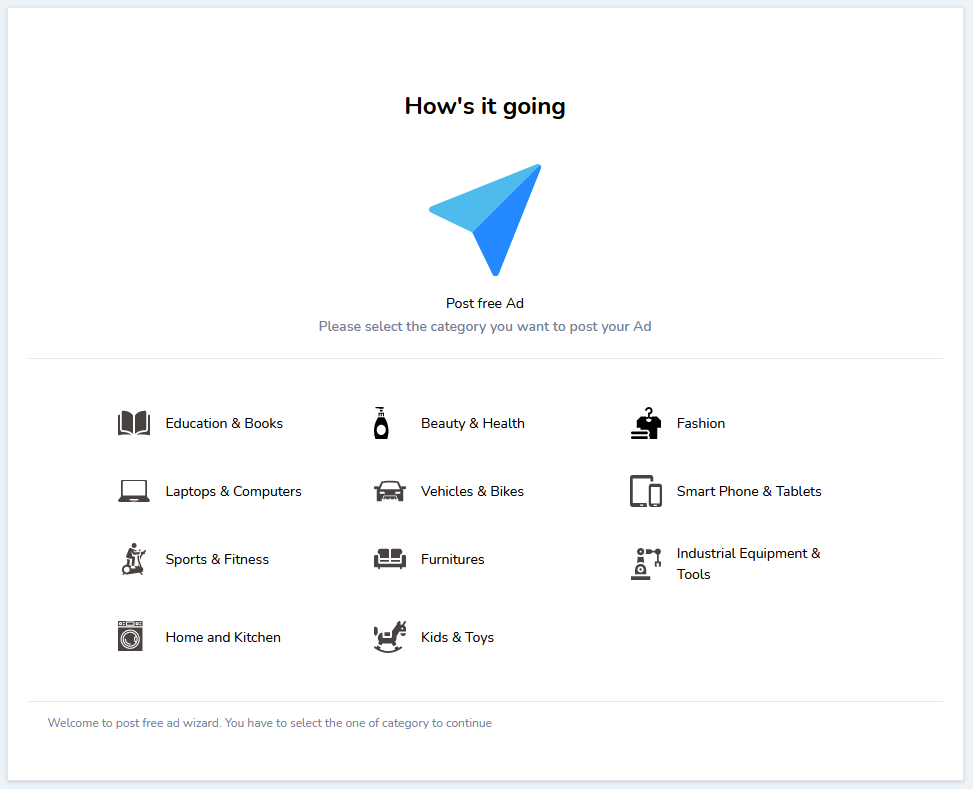
Task: Click the open book icon for Education
Action: pos(133,423)
